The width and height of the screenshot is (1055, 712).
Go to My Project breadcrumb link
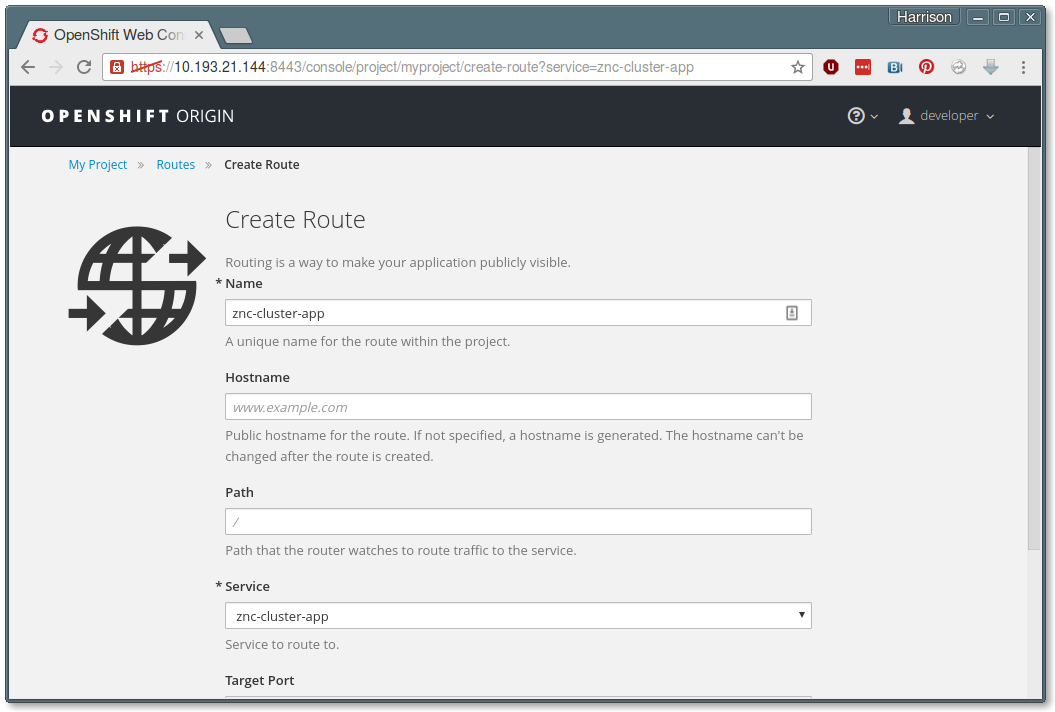point(98,165)
